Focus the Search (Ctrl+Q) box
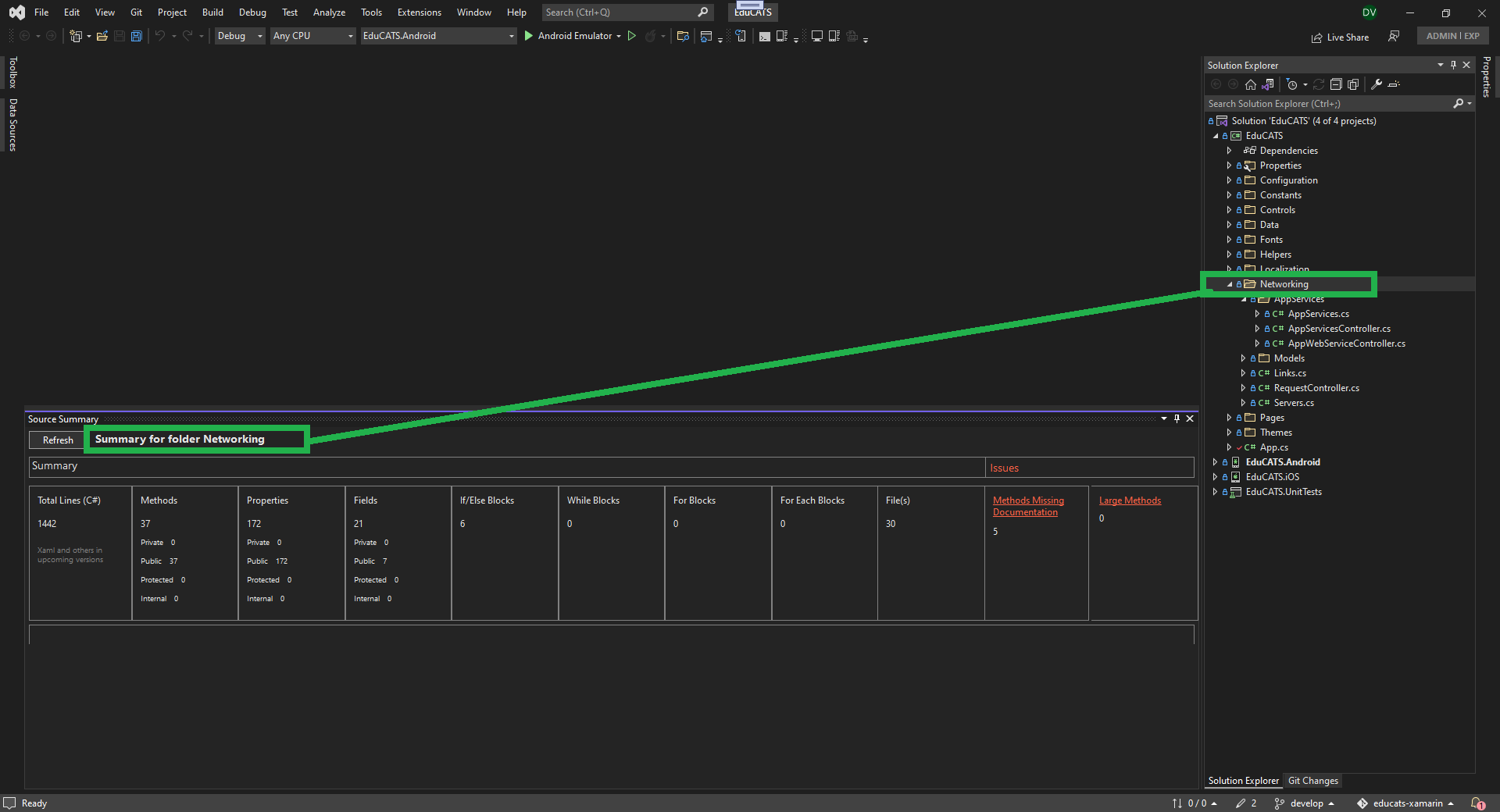Screen dimensions: 1500x812 pyautogui.click(x=627, y=12)
